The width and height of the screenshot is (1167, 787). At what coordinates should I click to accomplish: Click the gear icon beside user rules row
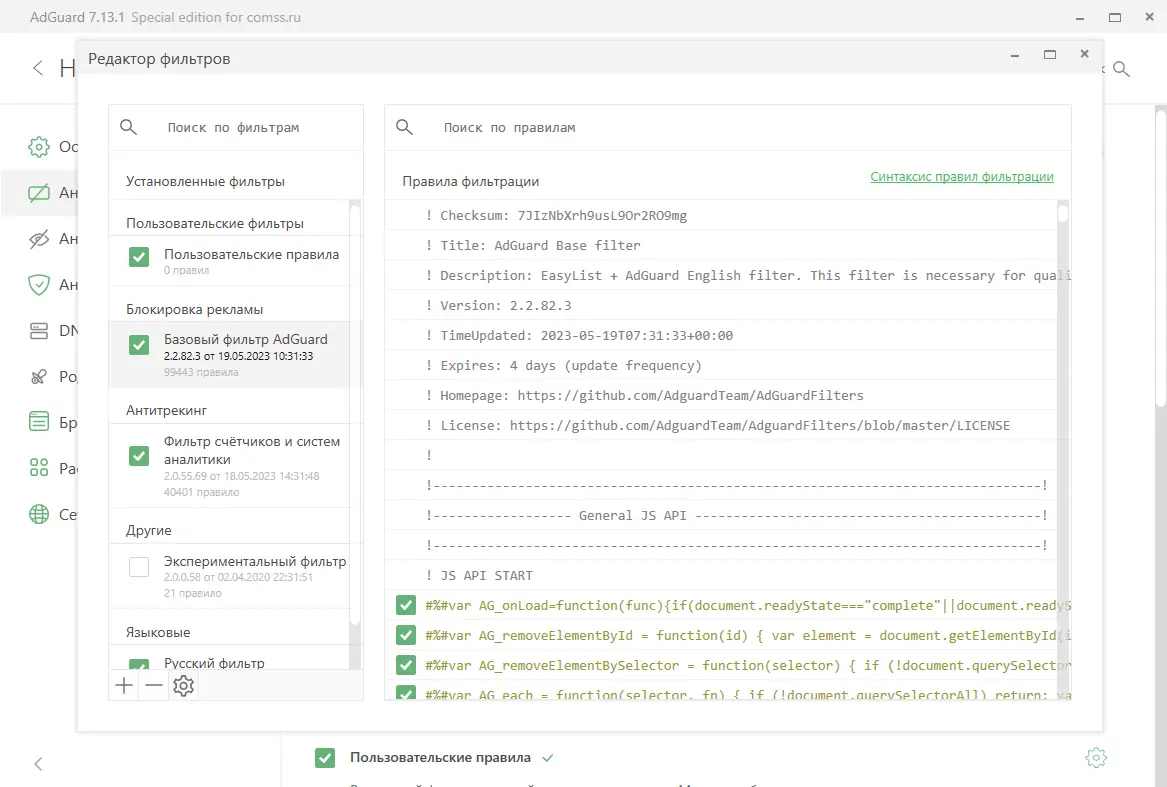pos(1095,758)
